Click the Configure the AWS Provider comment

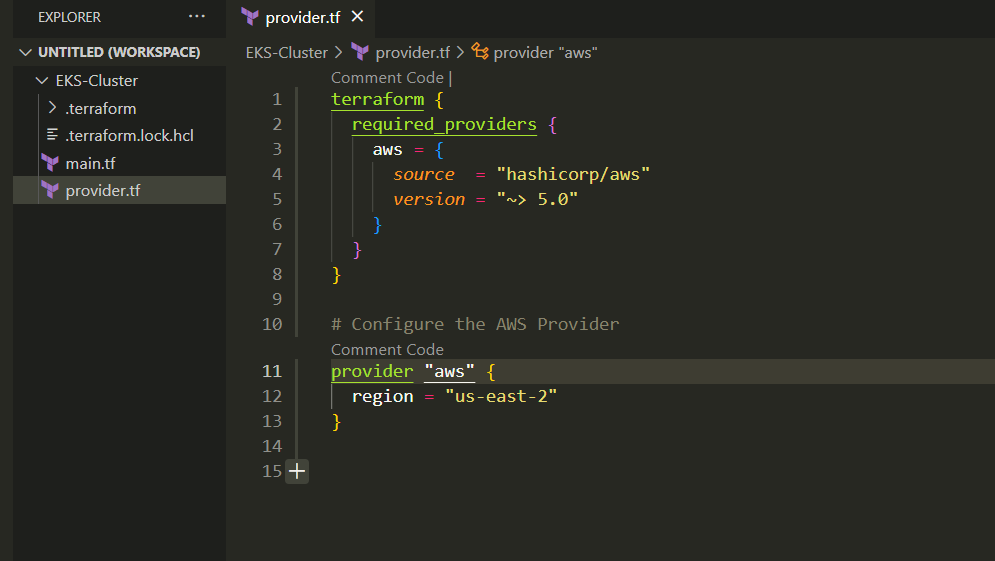pyautogui.click(x=475, y=324)
